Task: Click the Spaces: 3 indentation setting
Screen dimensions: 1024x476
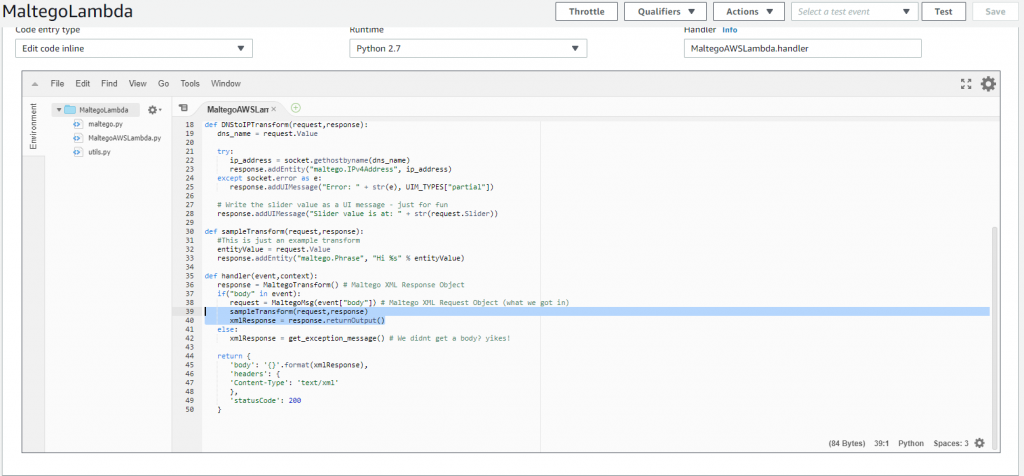Action: click(951, 443)
